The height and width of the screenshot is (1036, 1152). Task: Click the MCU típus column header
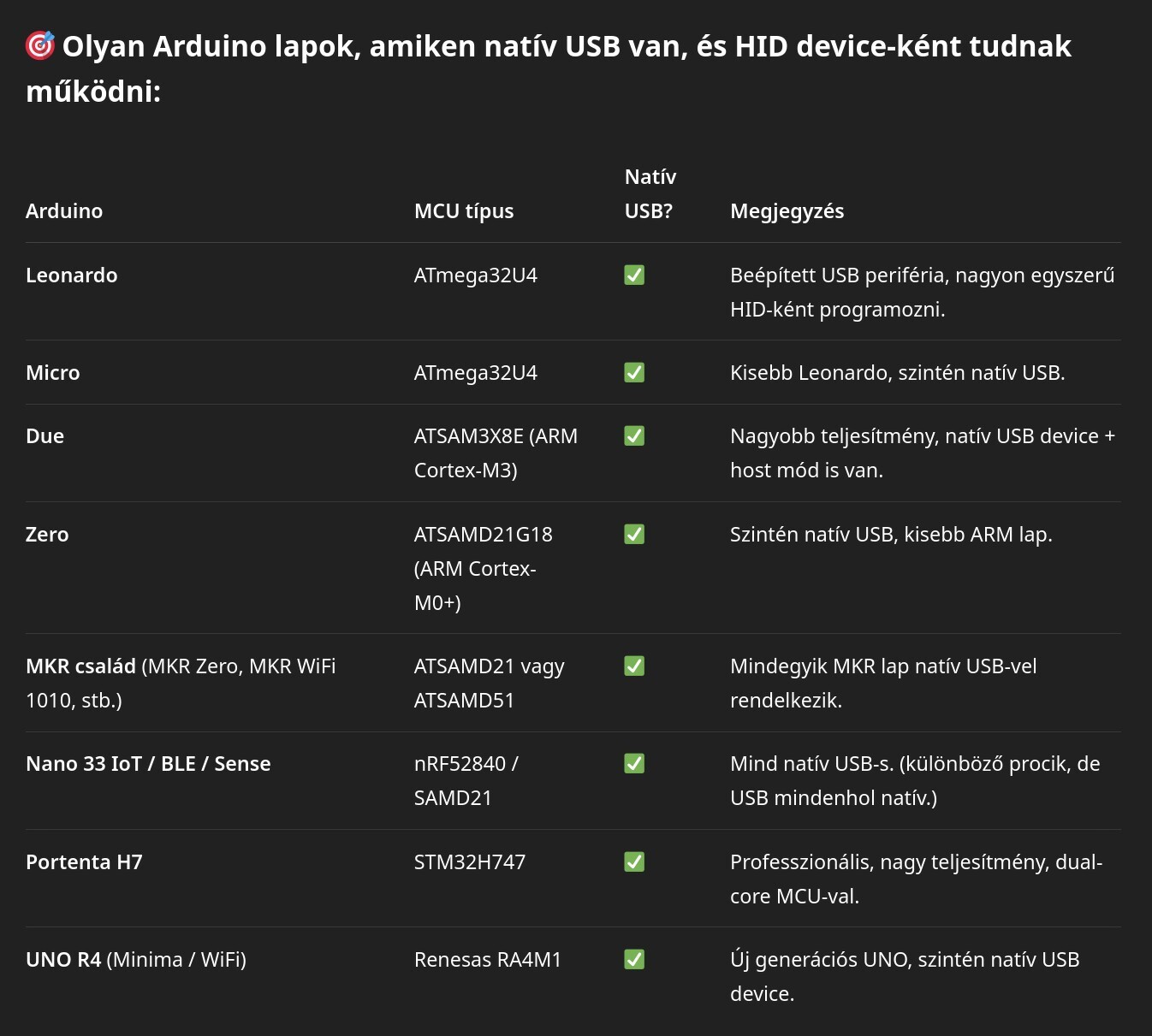[464, 211]
